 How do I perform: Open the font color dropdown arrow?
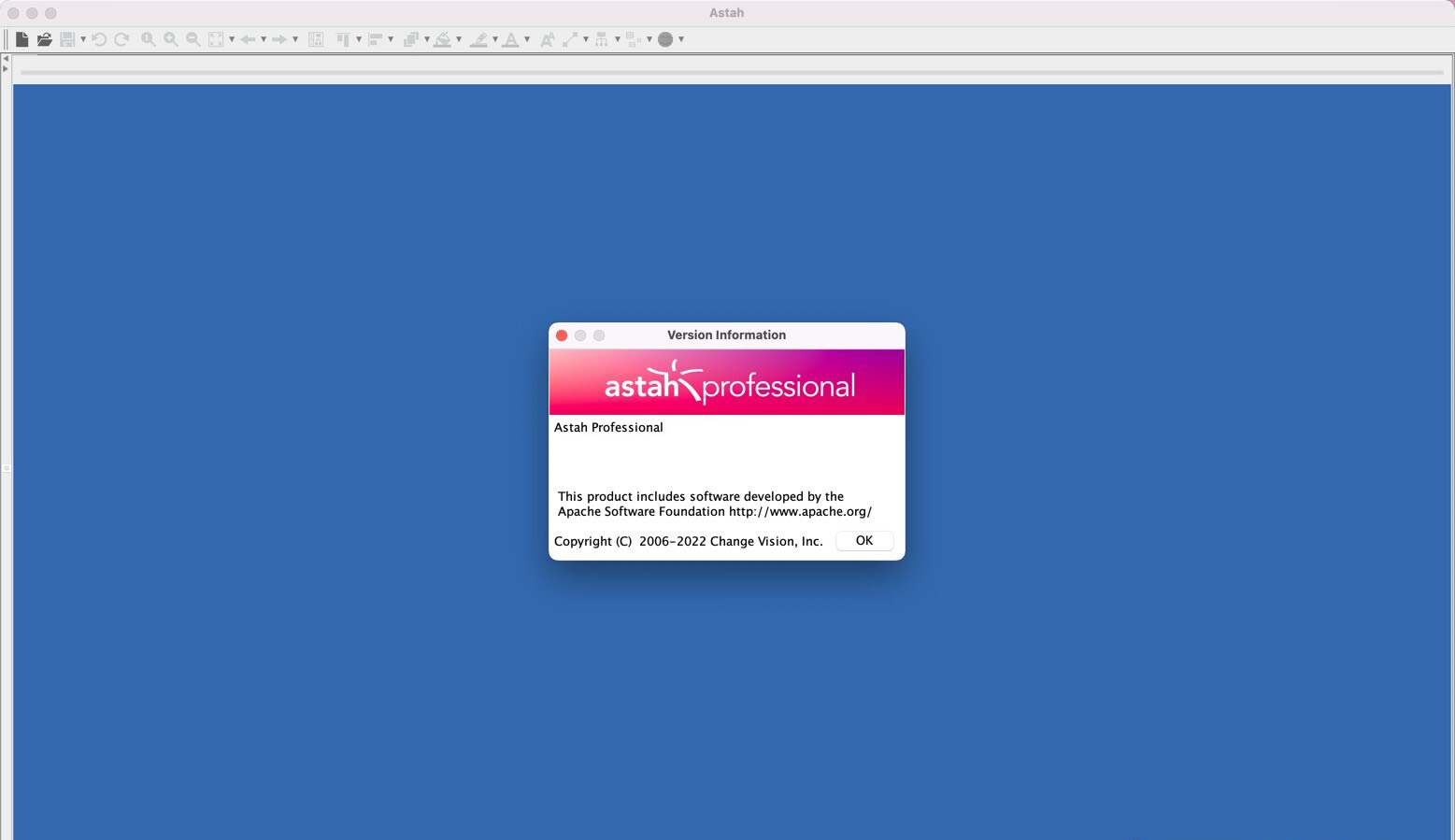527,39
